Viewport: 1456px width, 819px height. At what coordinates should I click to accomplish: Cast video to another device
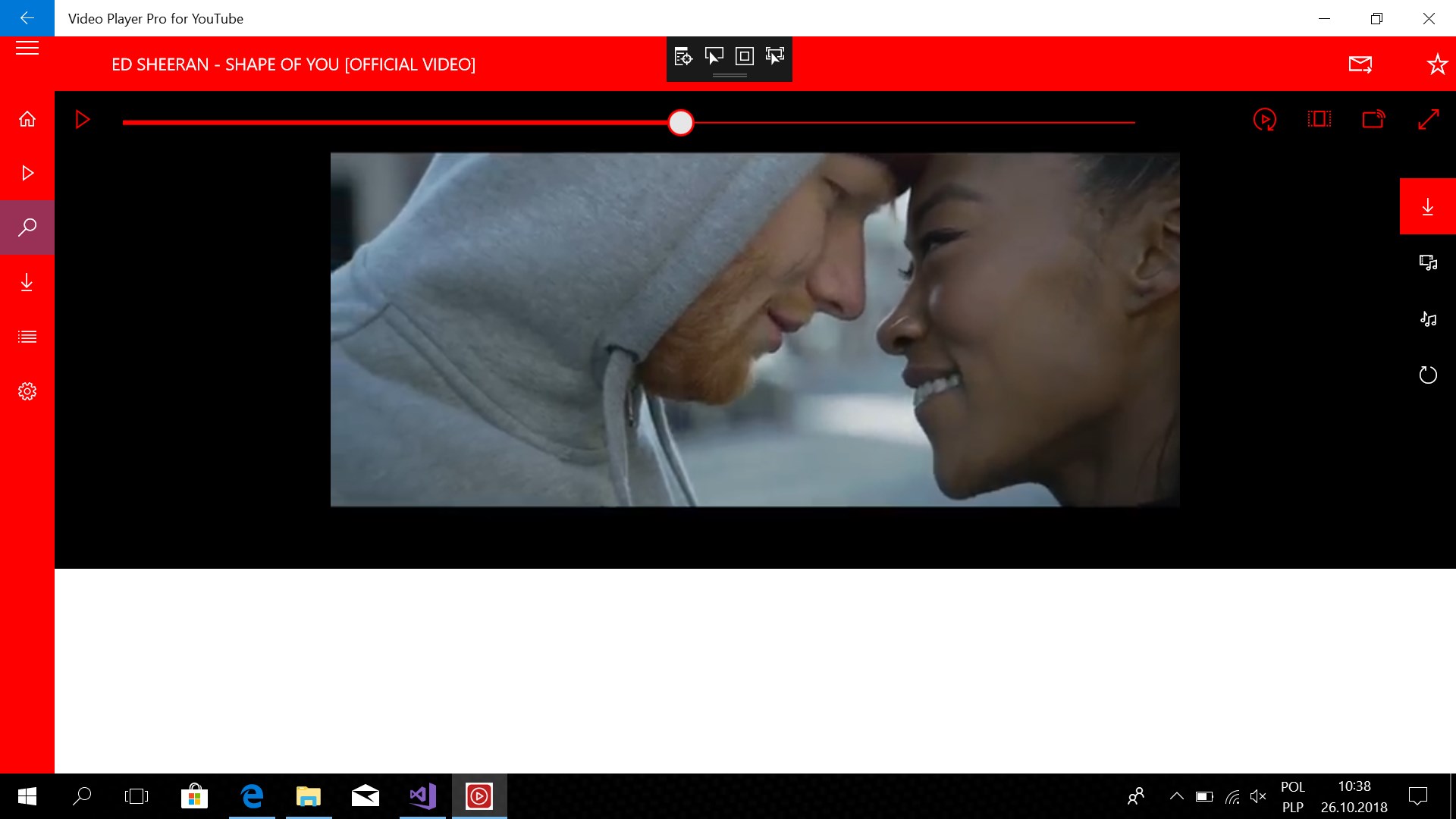(1373, 119)
